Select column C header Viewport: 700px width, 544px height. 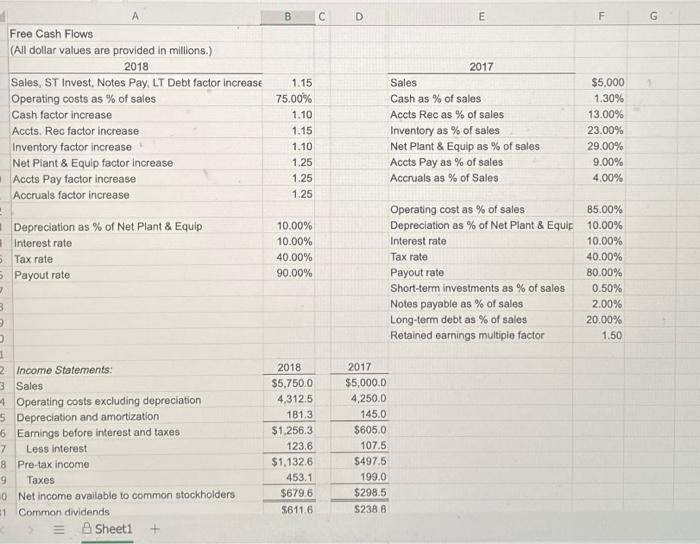pyautogui.click(x=322, y=17)
